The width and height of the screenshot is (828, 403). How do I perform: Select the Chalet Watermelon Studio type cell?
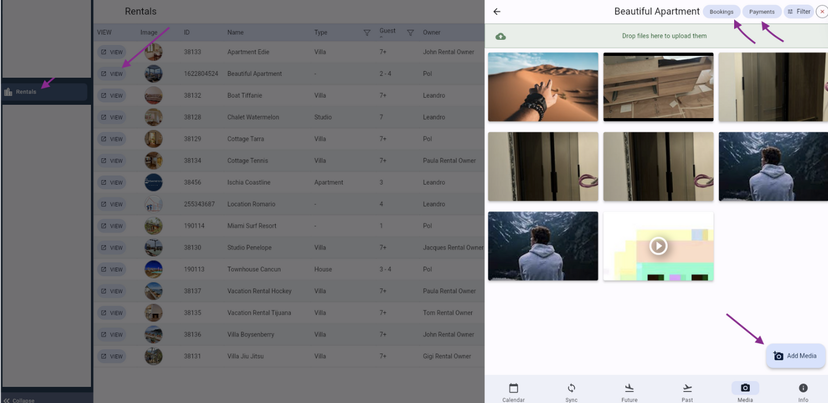tap(323, 117)
